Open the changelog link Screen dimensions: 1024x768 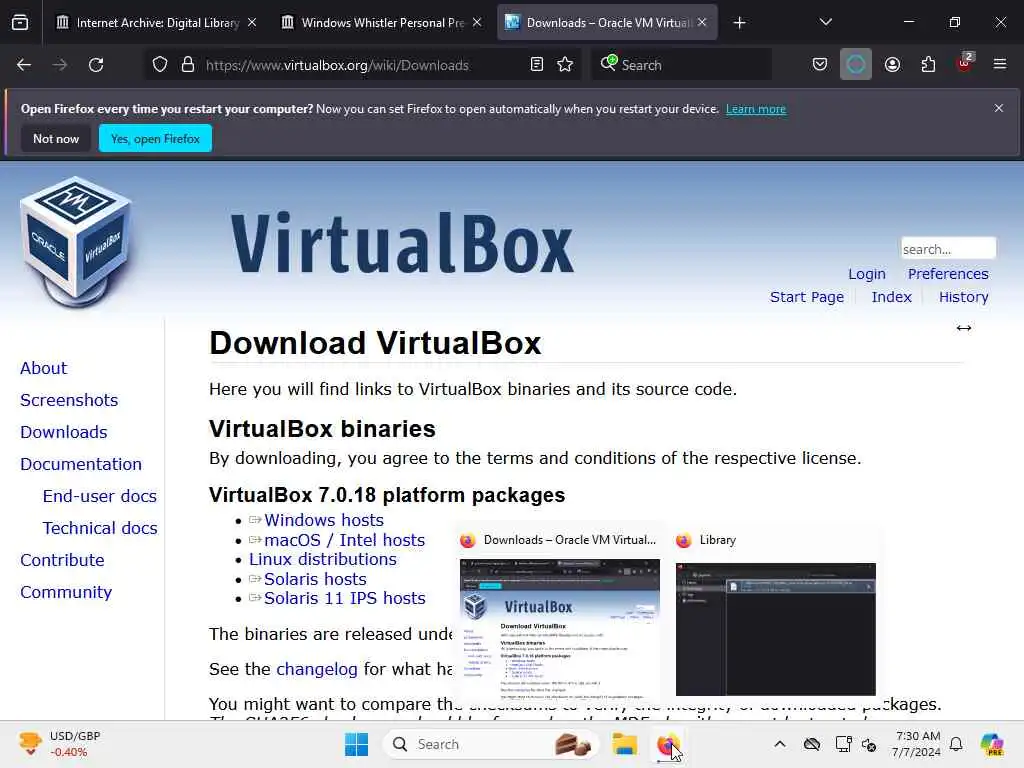(317, 669)
